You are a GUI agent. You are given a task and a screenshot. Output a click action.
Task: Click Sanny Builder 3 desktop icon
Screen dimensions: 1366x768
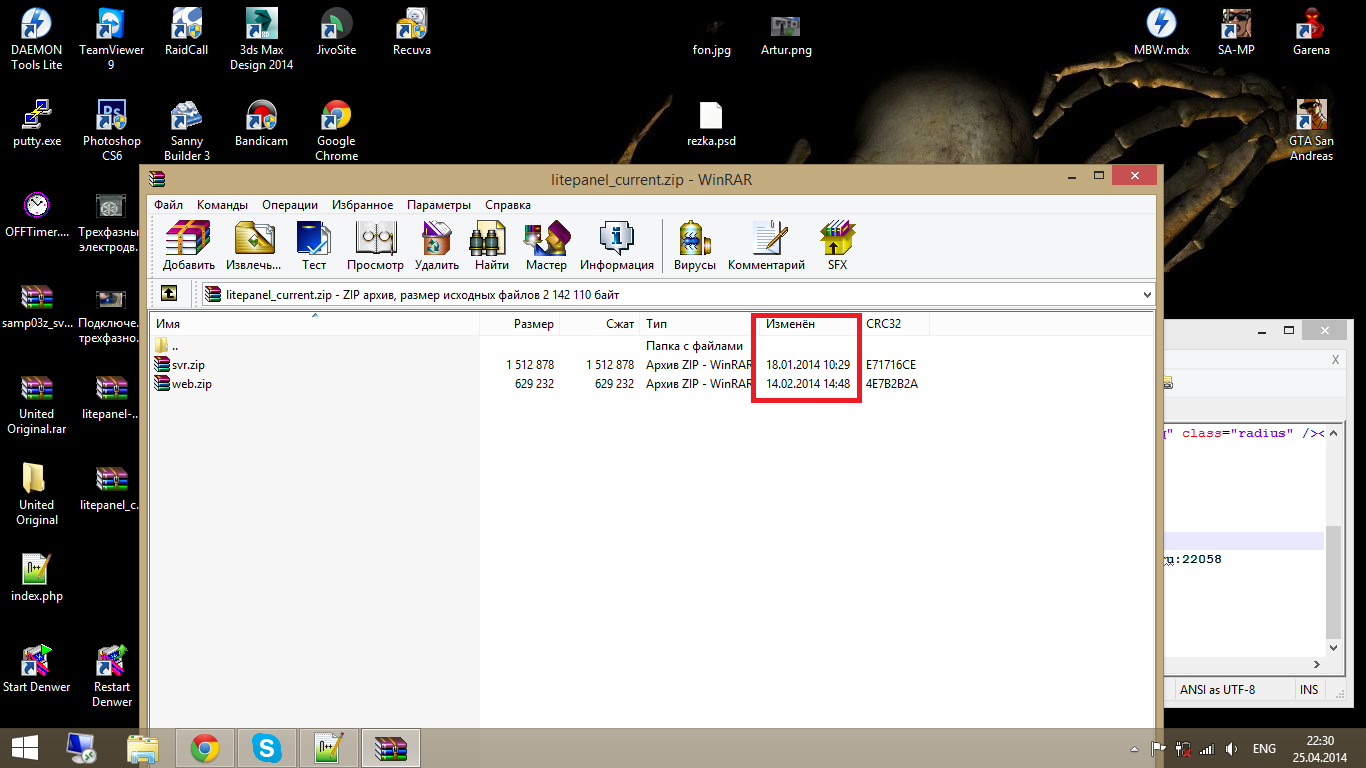coord(186,130)
